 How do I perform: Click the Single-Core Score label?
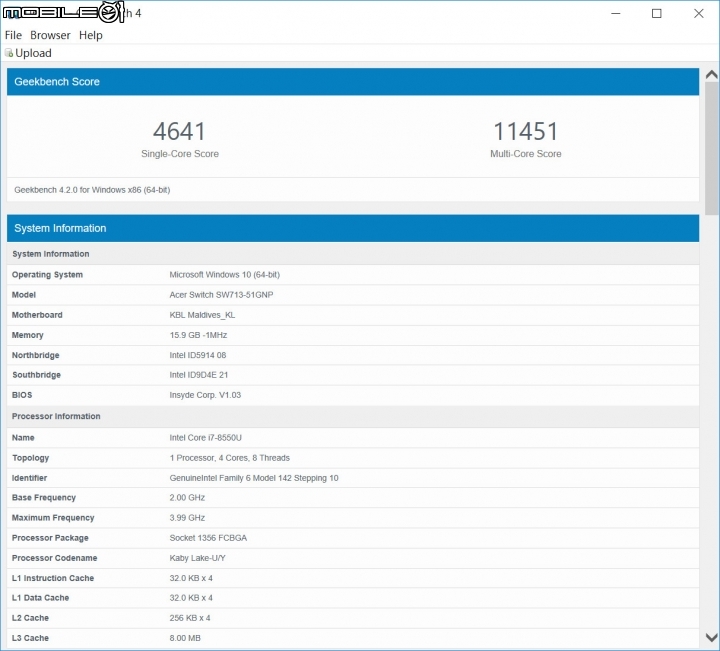180,154
